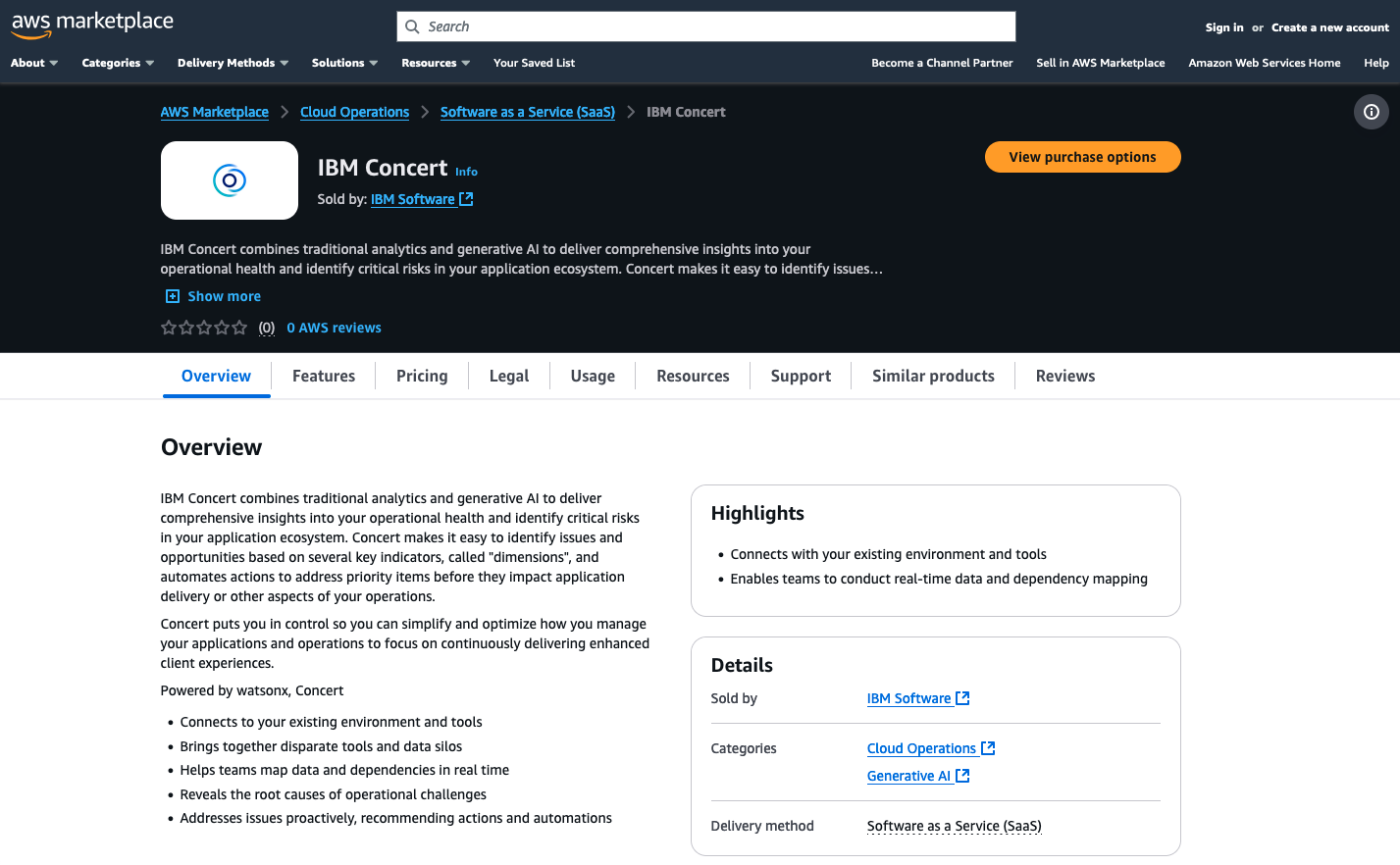This screenshot has width=1400, height=865.
Task: Click the circular info icon at top right
Action: (1371, 112)
